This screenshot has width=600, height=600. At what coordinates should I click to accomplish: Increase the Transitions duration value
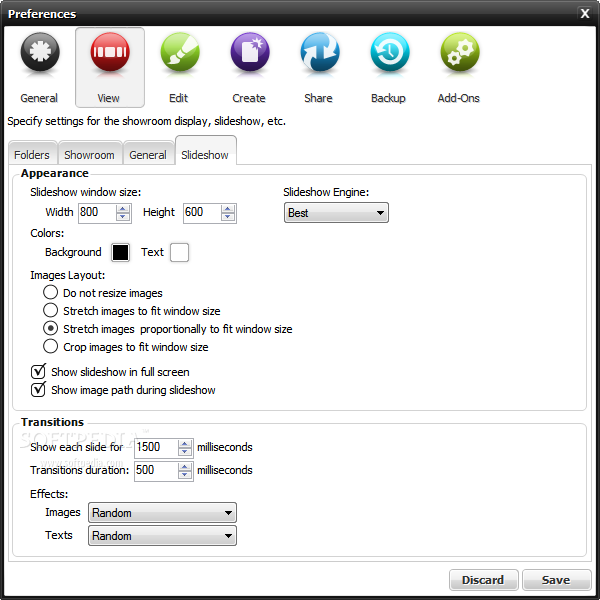(x=185, y=467)
